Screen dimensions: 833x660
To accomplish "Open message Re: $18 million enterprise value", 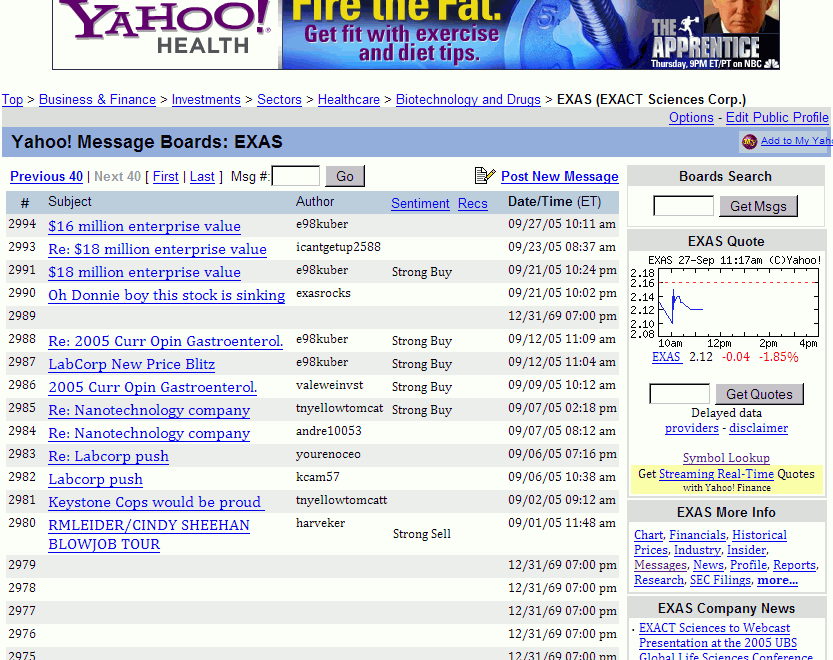I will click(x=157, y=249).
